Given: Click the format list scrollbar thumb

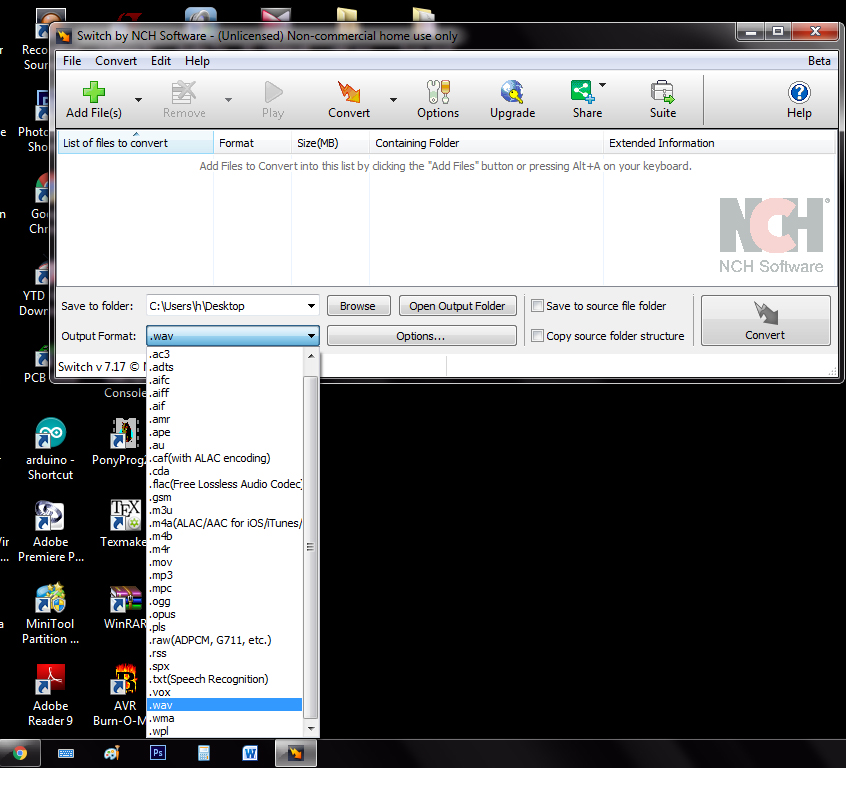Looking at the screenshot, I should [310, 547].
